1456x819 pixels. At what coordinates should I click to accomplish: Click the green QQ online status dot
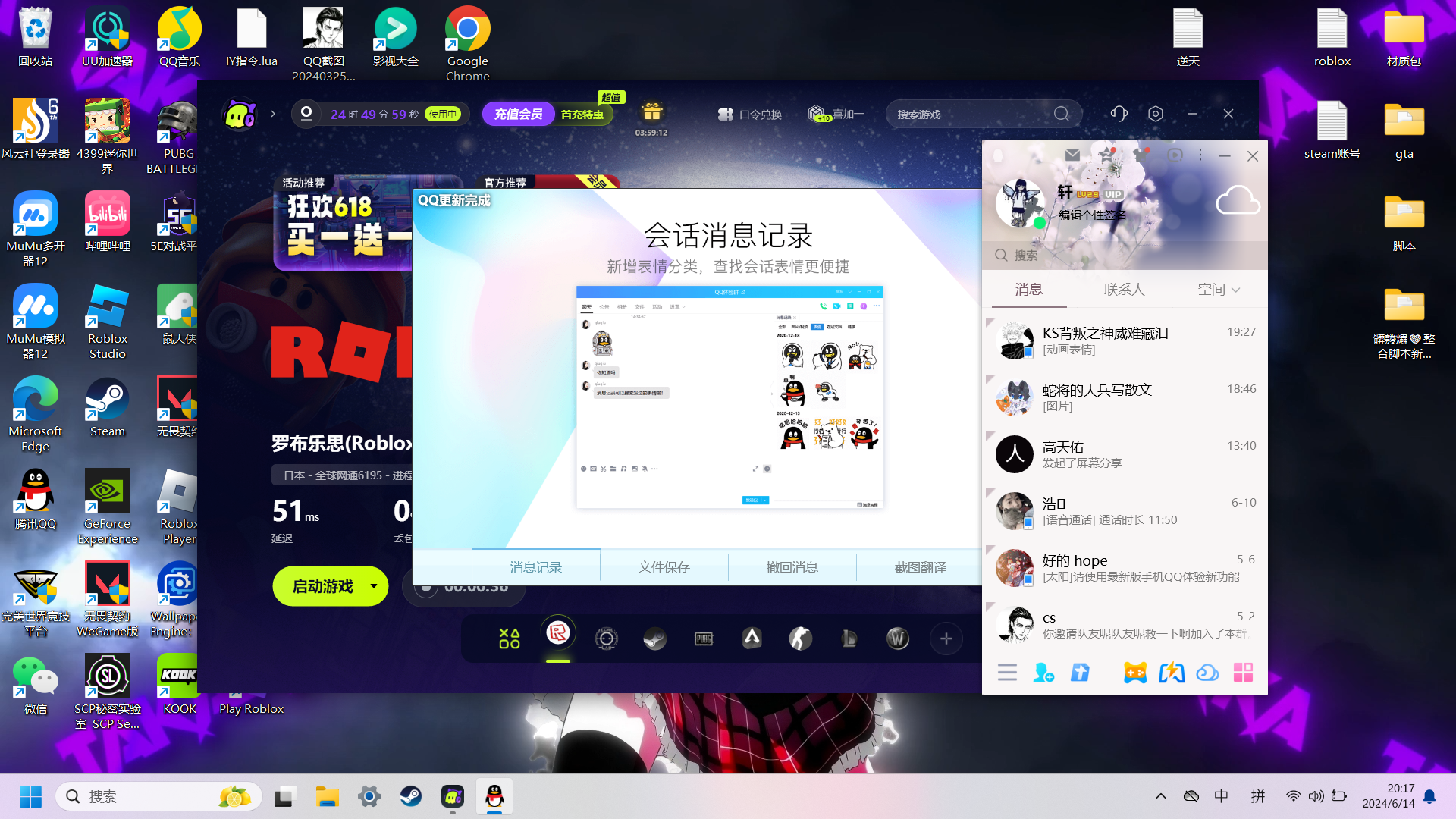(x=1040, y=223)
